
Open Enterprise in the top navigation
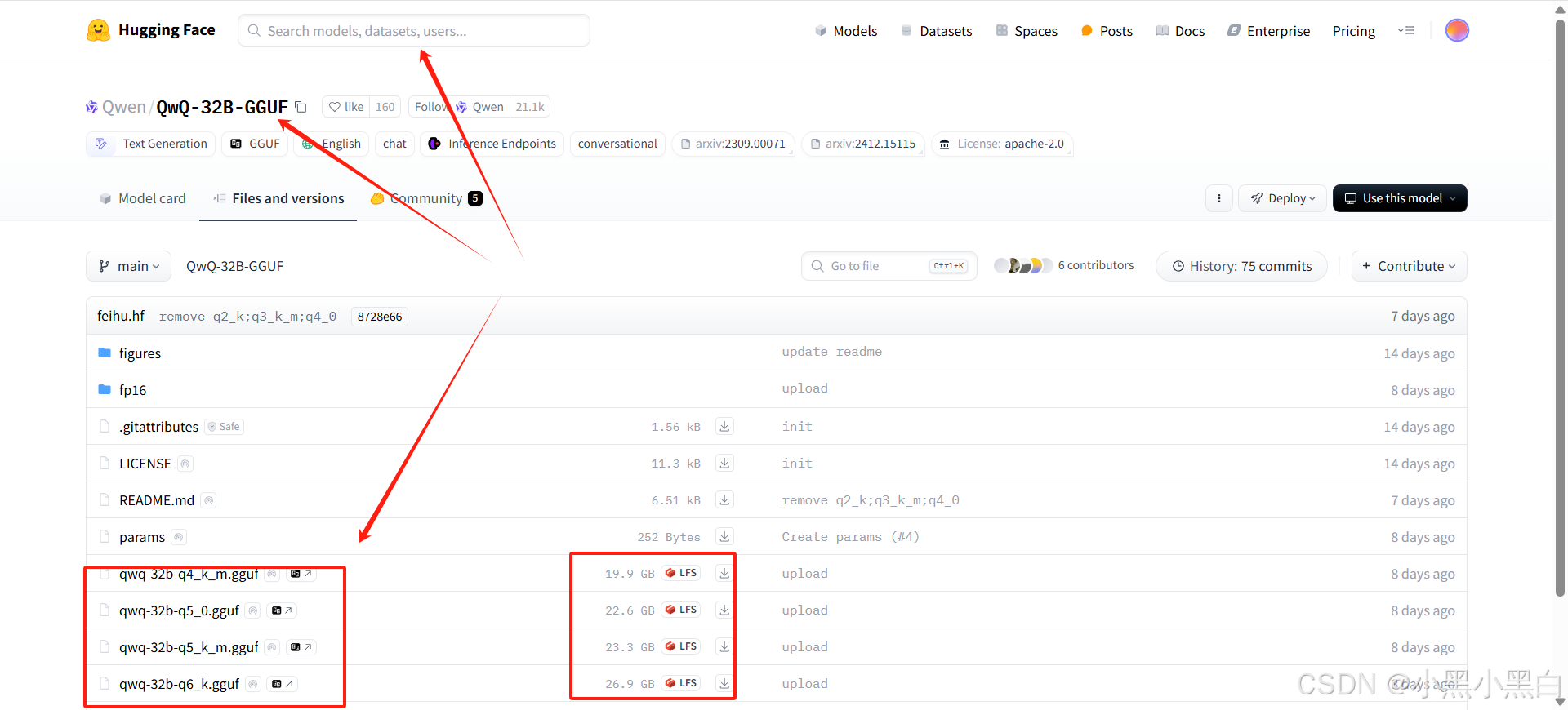pos(1268,31)
